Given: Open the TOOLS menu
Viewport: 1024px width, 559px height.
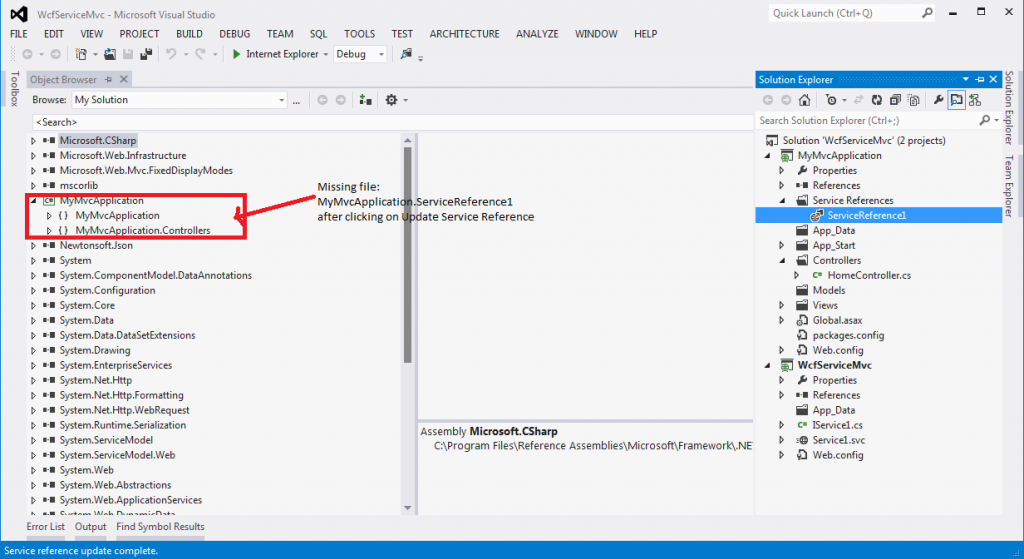Looking at the screenshot, I should tap(360, 34).
